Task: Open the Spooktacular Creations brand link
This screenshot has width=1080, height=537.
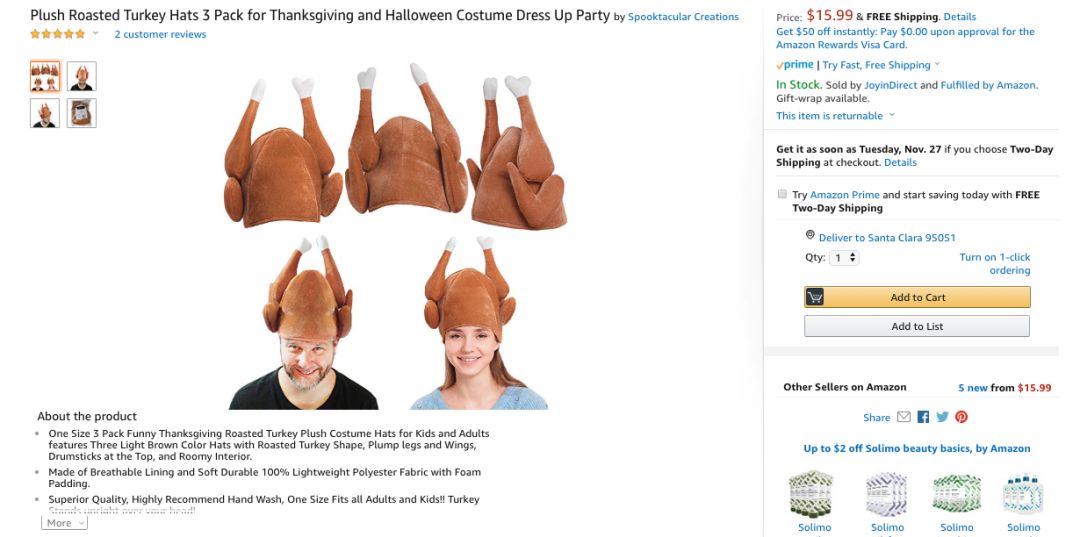Action: (683, 17)
